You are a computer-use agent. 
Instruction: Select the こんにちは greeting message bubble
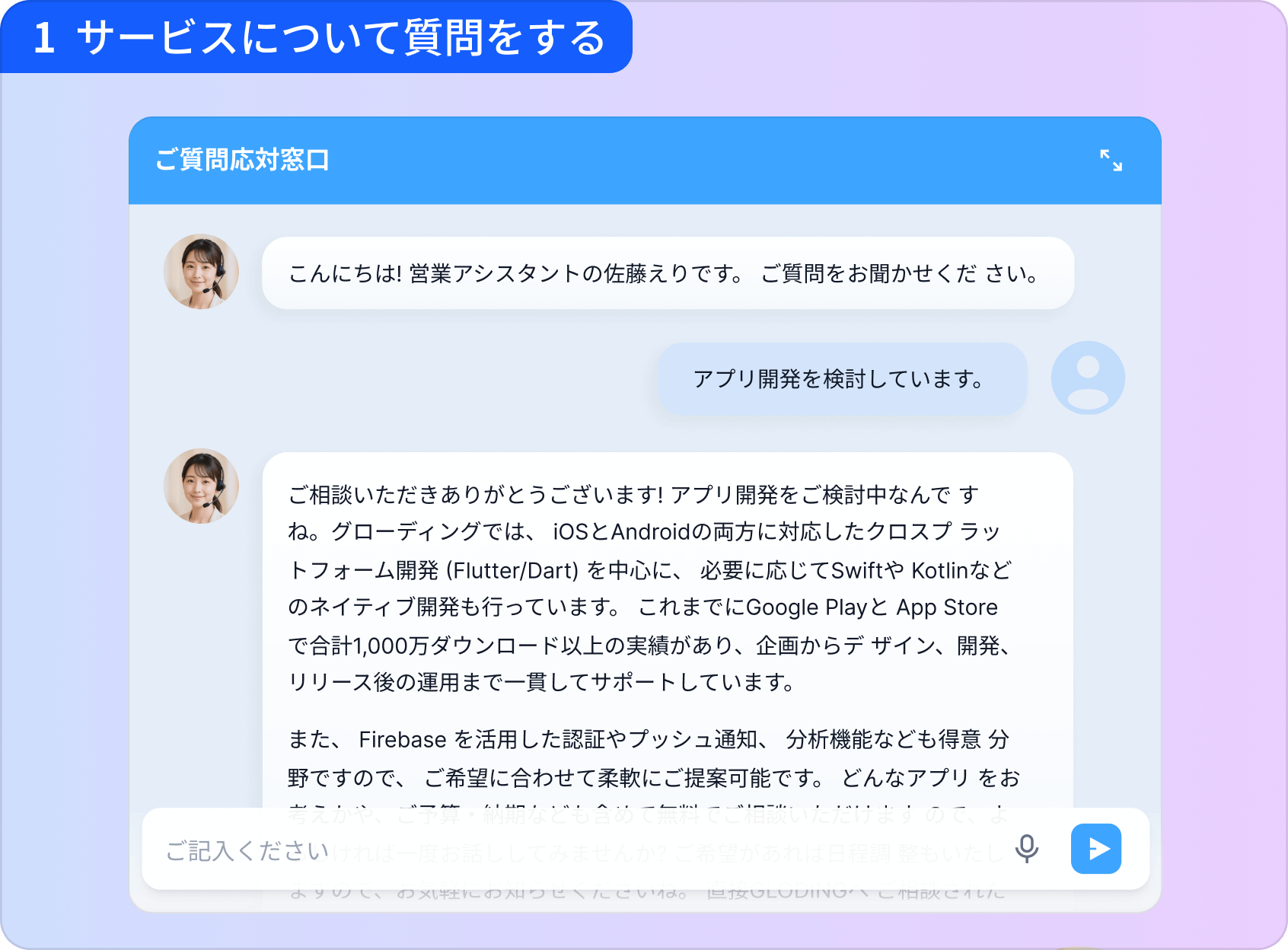click(668, 273)
